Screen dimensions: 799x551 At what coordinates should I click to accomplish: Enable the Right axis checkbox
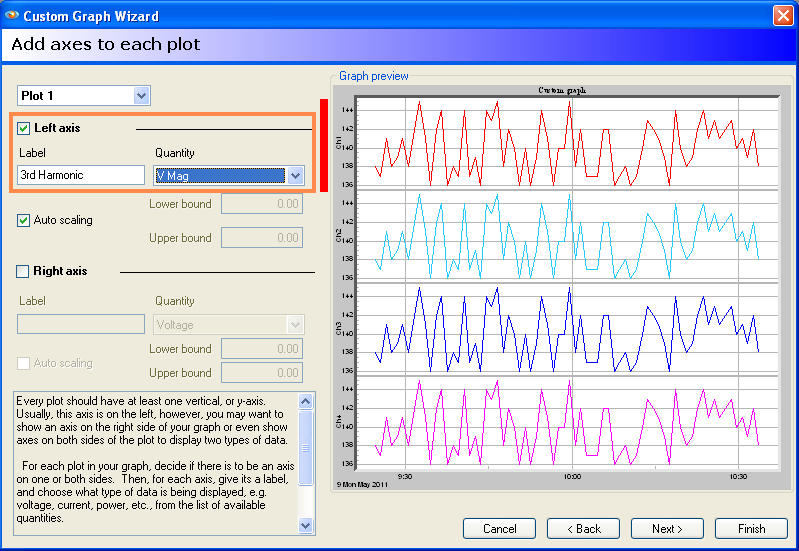[x=24, y=271]
